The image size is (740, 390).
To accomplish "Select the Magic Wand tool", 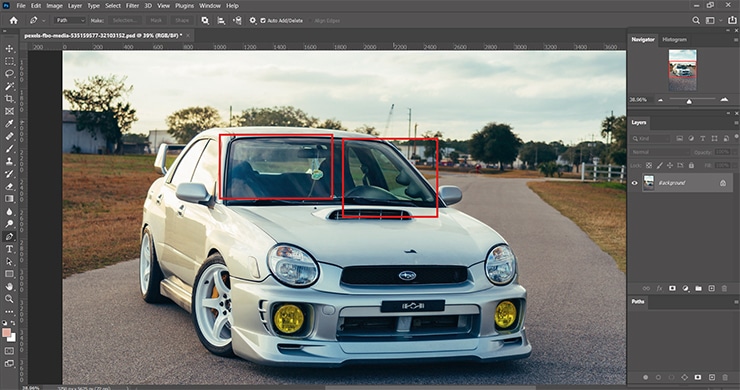I will (9, 86).
